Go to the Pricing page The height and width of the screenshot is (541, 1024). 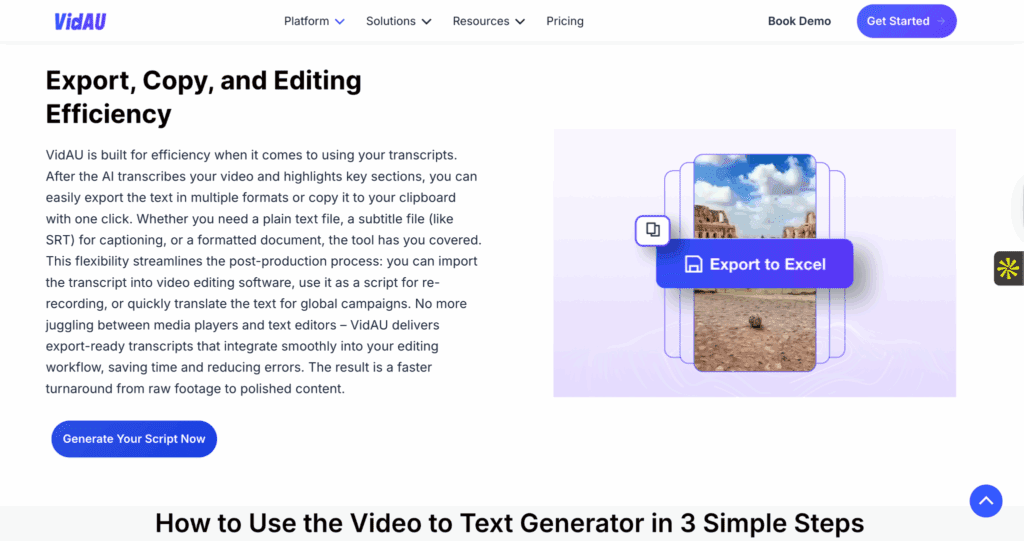[565, 21]
